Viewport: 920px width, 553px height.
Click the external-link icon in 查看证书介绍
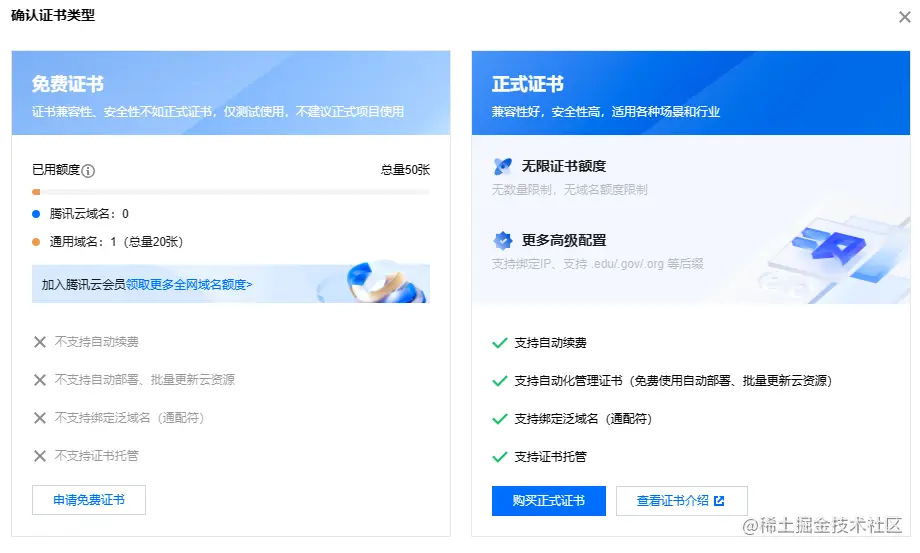[719, 501]
